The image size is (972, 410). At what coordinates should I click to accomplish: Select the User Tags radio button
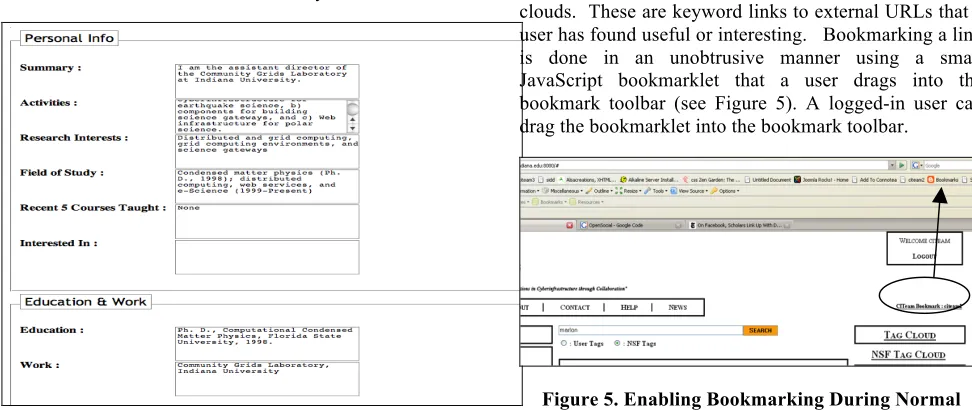(x=563, y=343)
